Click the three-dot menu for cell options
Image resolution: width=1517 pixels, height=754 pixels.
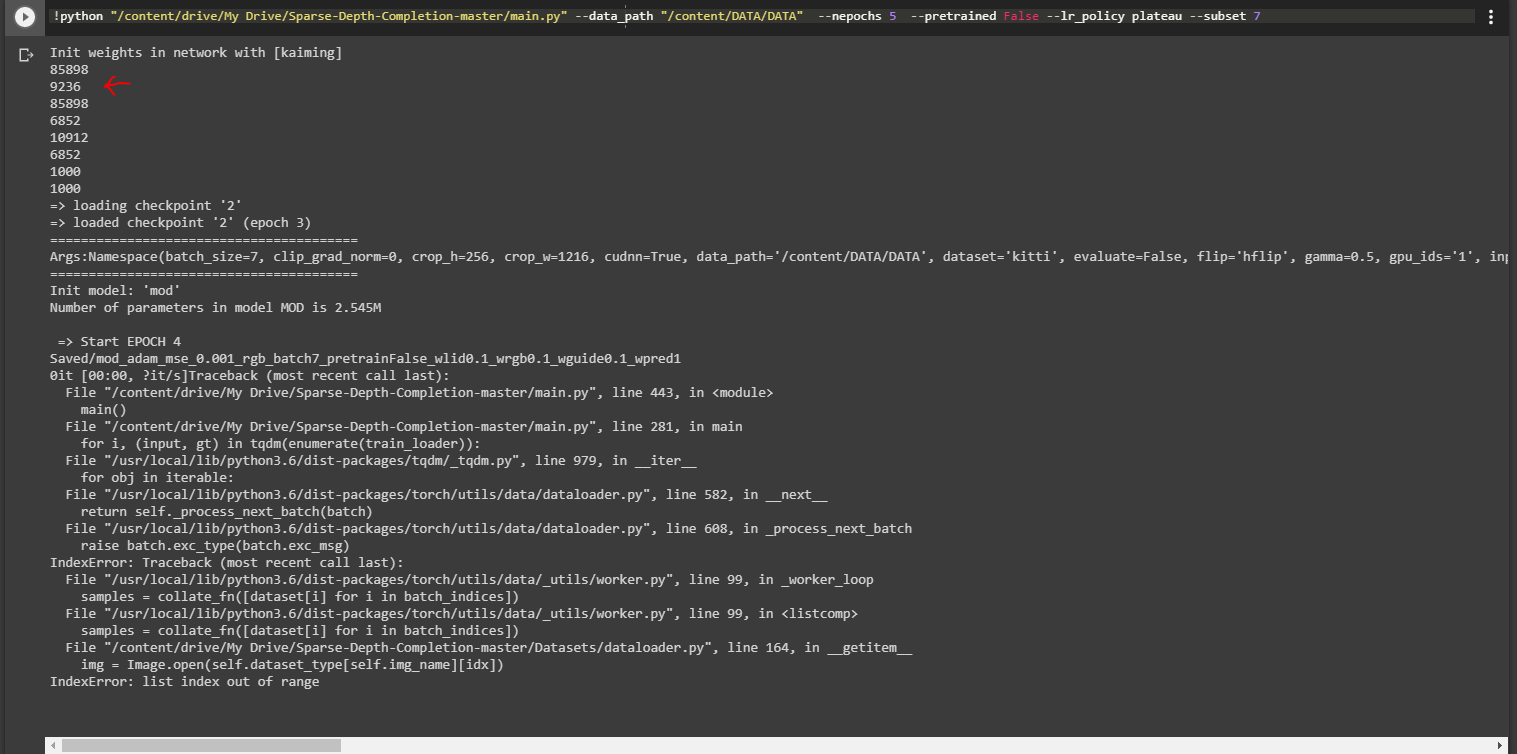tap(1492, 16)
